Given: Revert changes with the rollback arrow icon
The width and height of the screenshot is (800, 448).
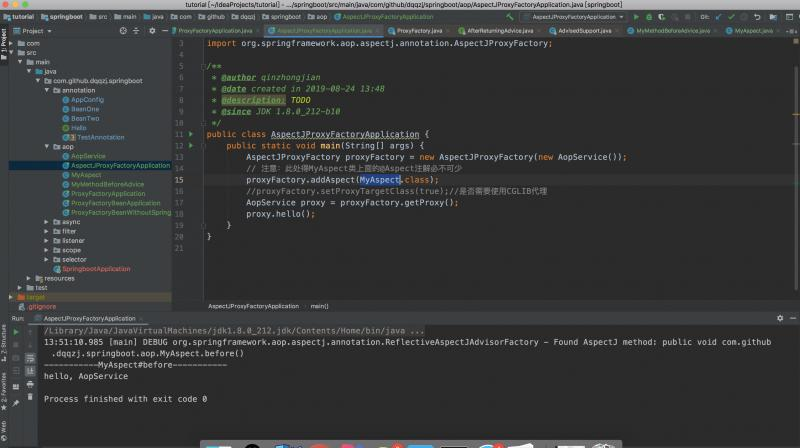Looking at the screenshot, I should (x=757, y=17).
